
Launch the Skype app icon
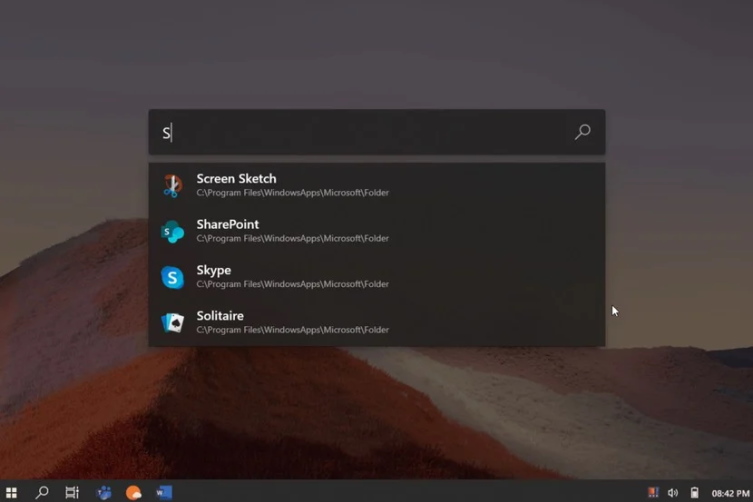point(172,277)
